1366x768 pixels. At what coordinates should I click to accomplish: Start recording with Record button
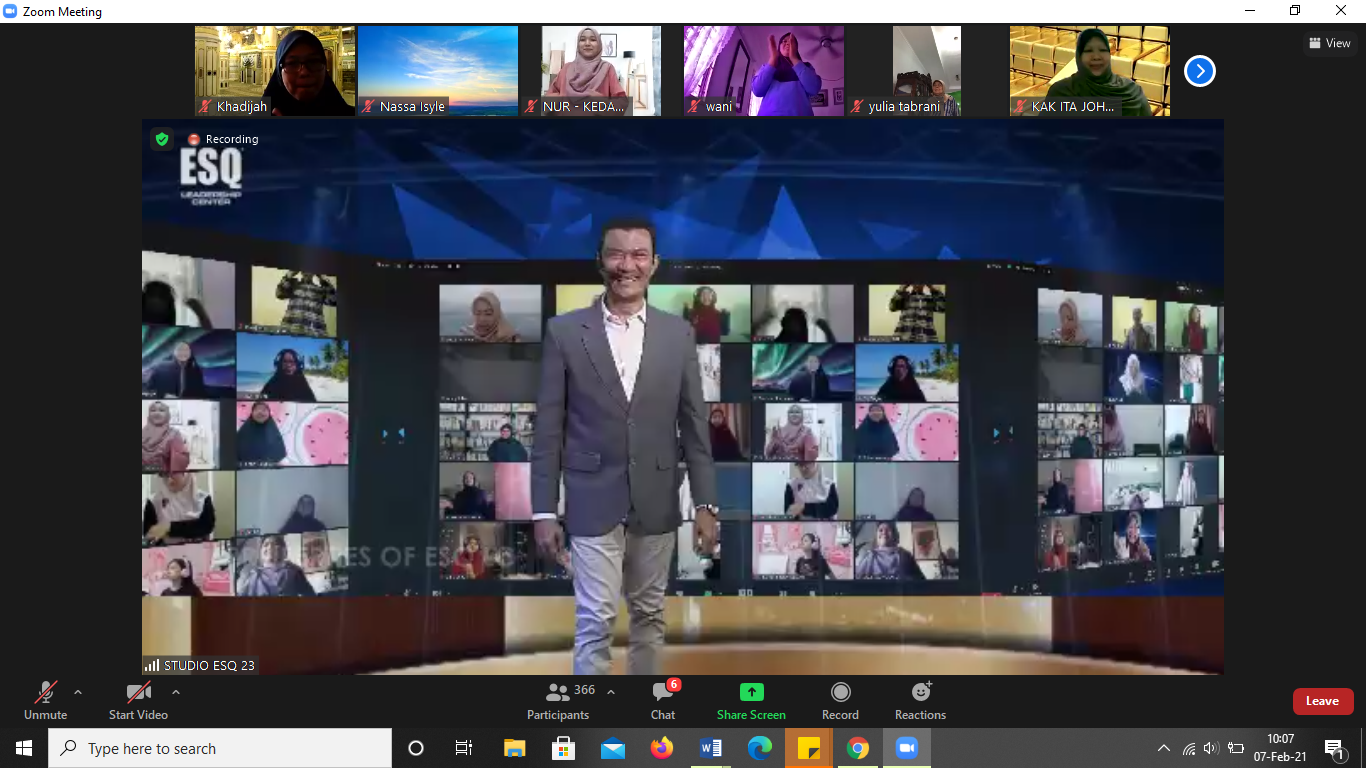point(840,700)
